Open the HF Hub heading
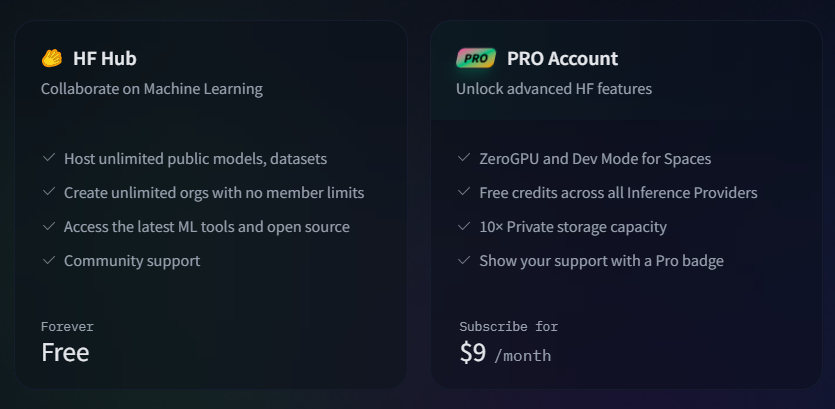The image size is (835, 409). pos(105,58)
